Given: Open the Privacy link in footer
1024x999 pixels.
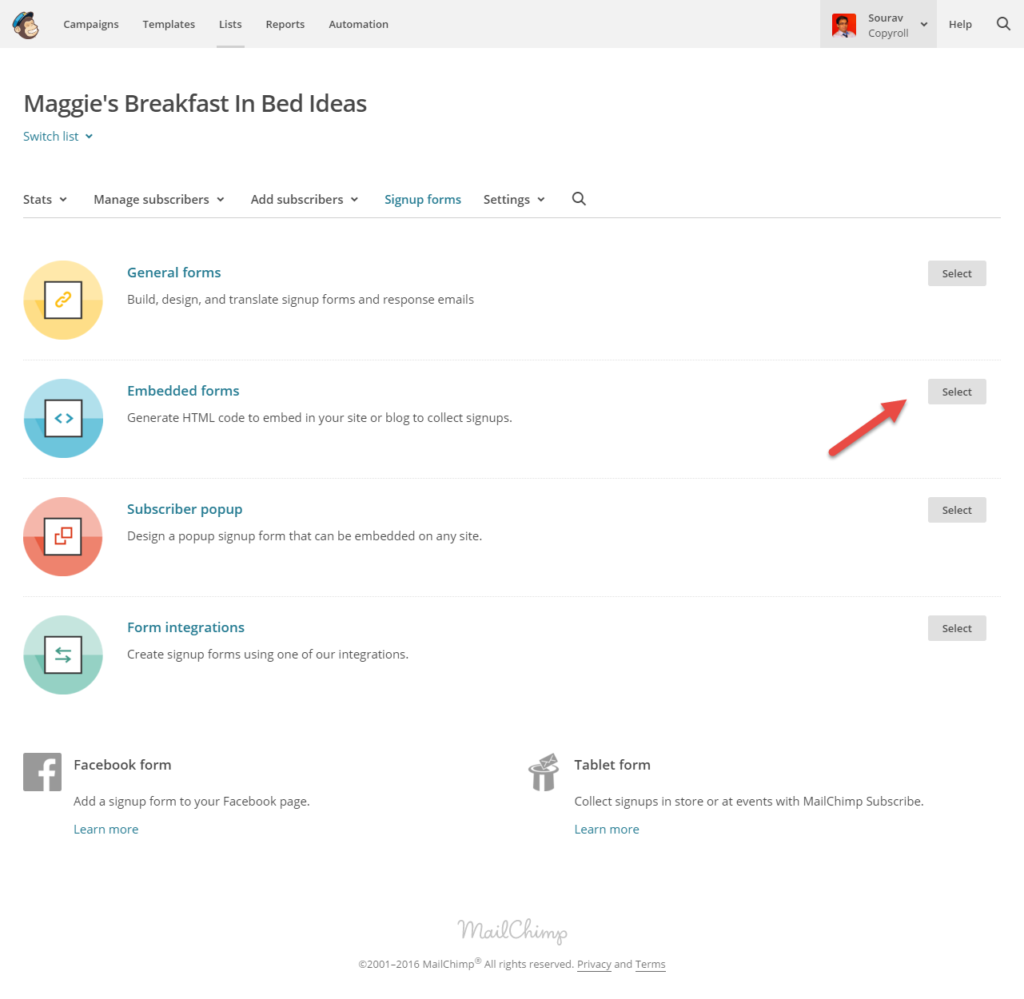Looking at the screenshot, I should (x=594, y=964).
